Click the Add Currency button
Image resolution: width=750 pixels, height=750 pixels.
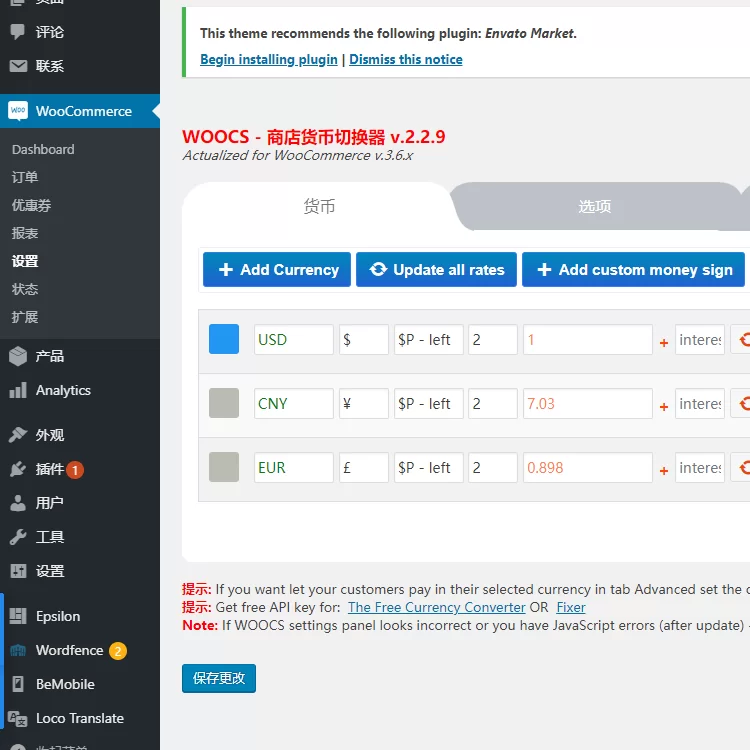276,270
